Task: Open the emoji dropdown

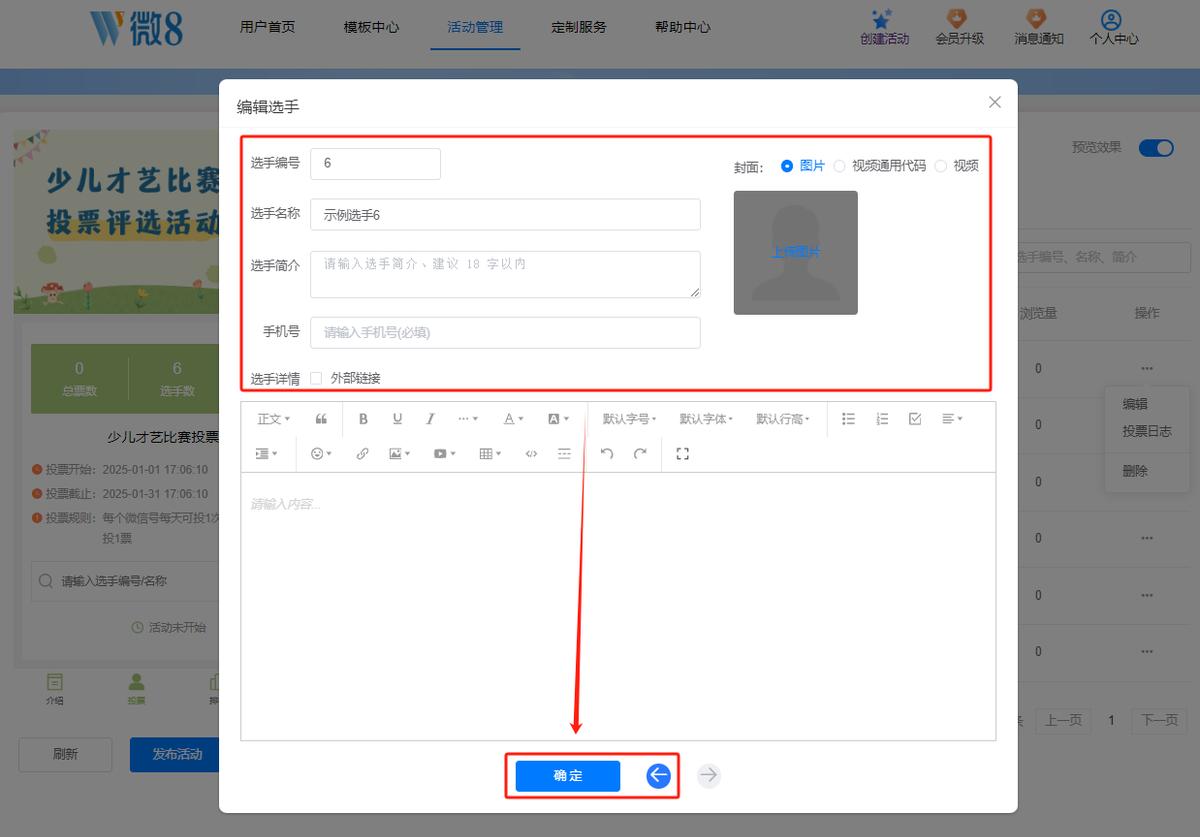Action: click(x=321, y=454)
